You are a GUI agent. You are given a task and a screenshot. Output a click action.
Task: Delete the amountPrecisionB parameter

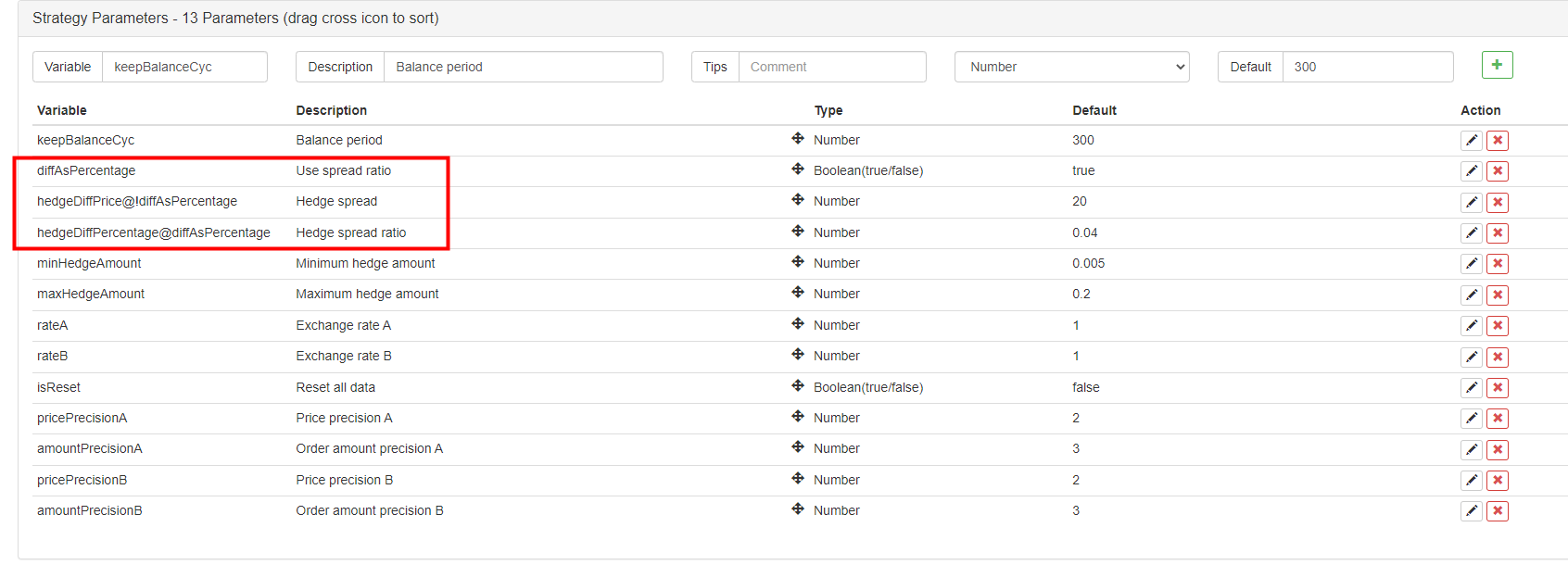point(1497,511)
